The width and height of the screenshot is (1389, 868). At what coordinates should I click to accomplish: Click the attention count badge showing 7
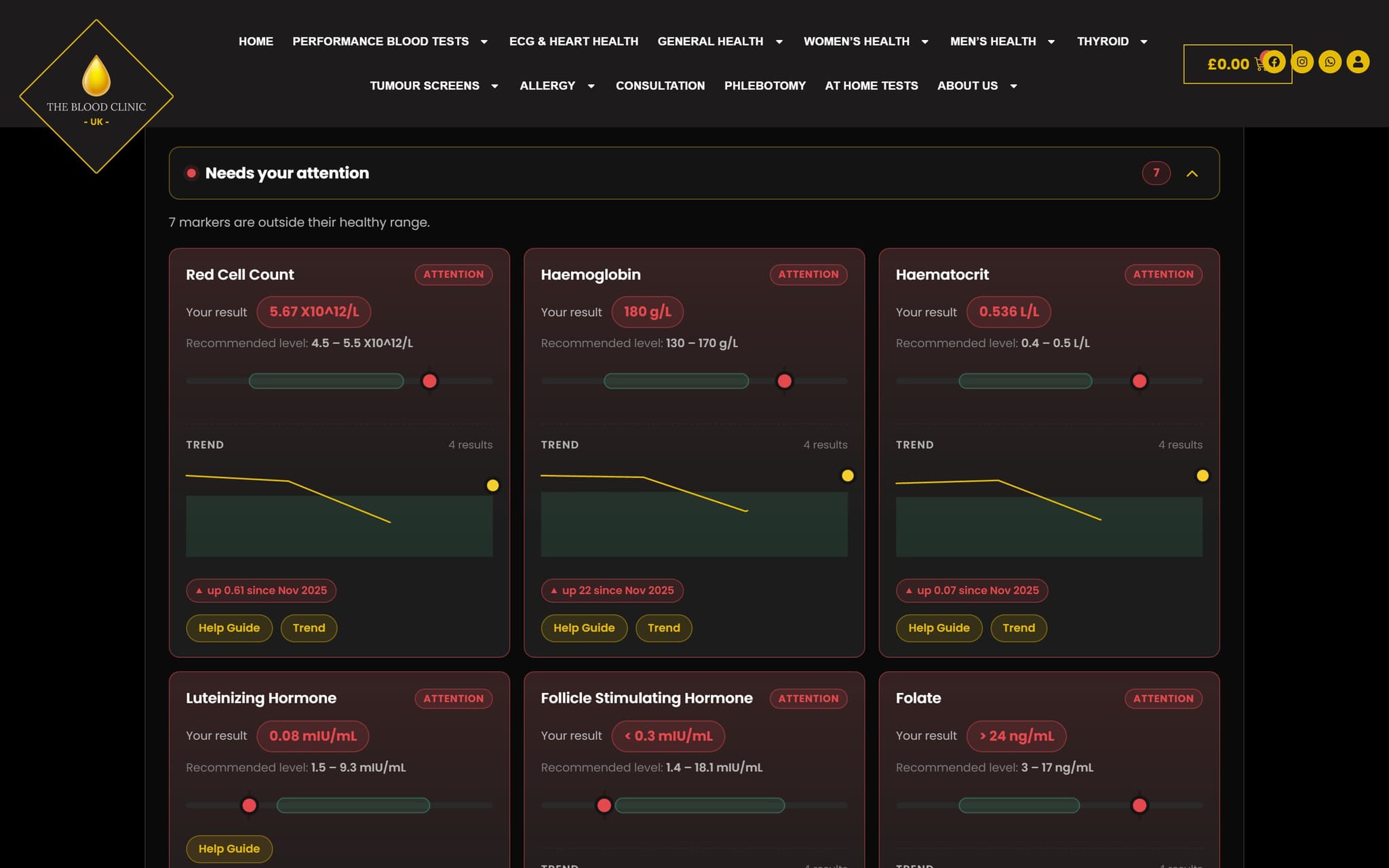point(1156,173)
